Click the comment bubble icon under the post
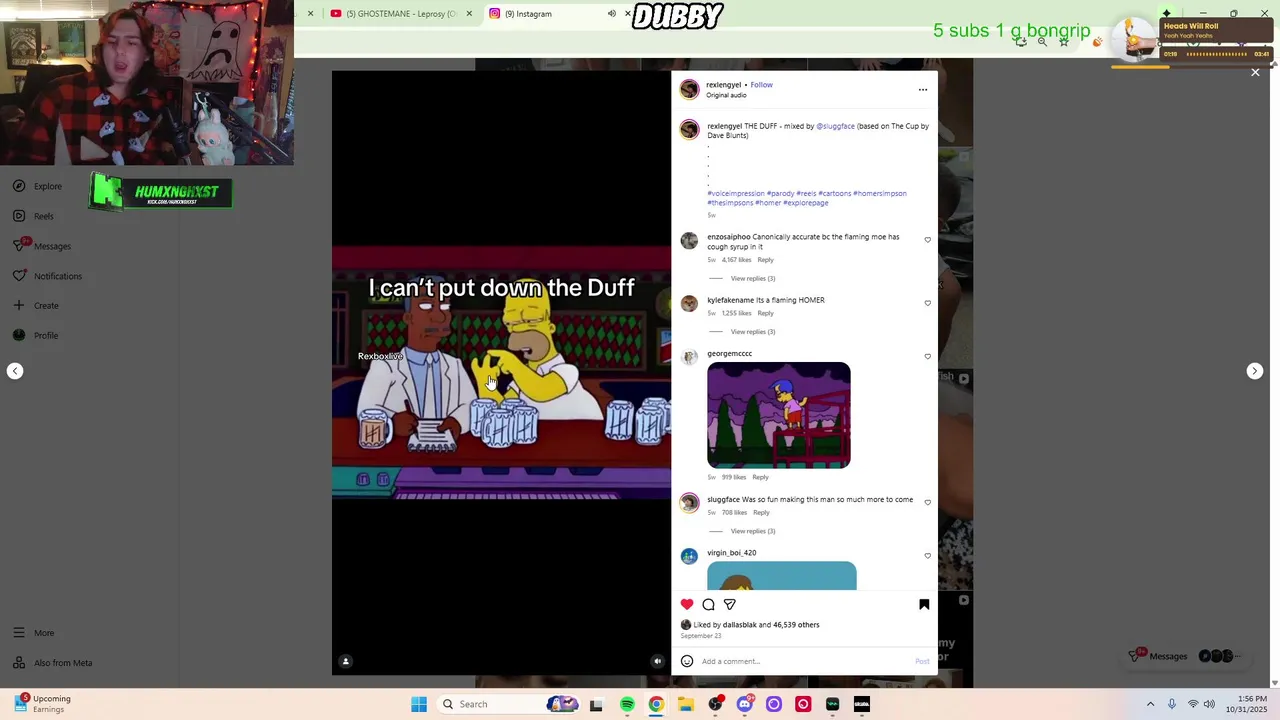Screen dimensions: 1280x720 point(708,604)
